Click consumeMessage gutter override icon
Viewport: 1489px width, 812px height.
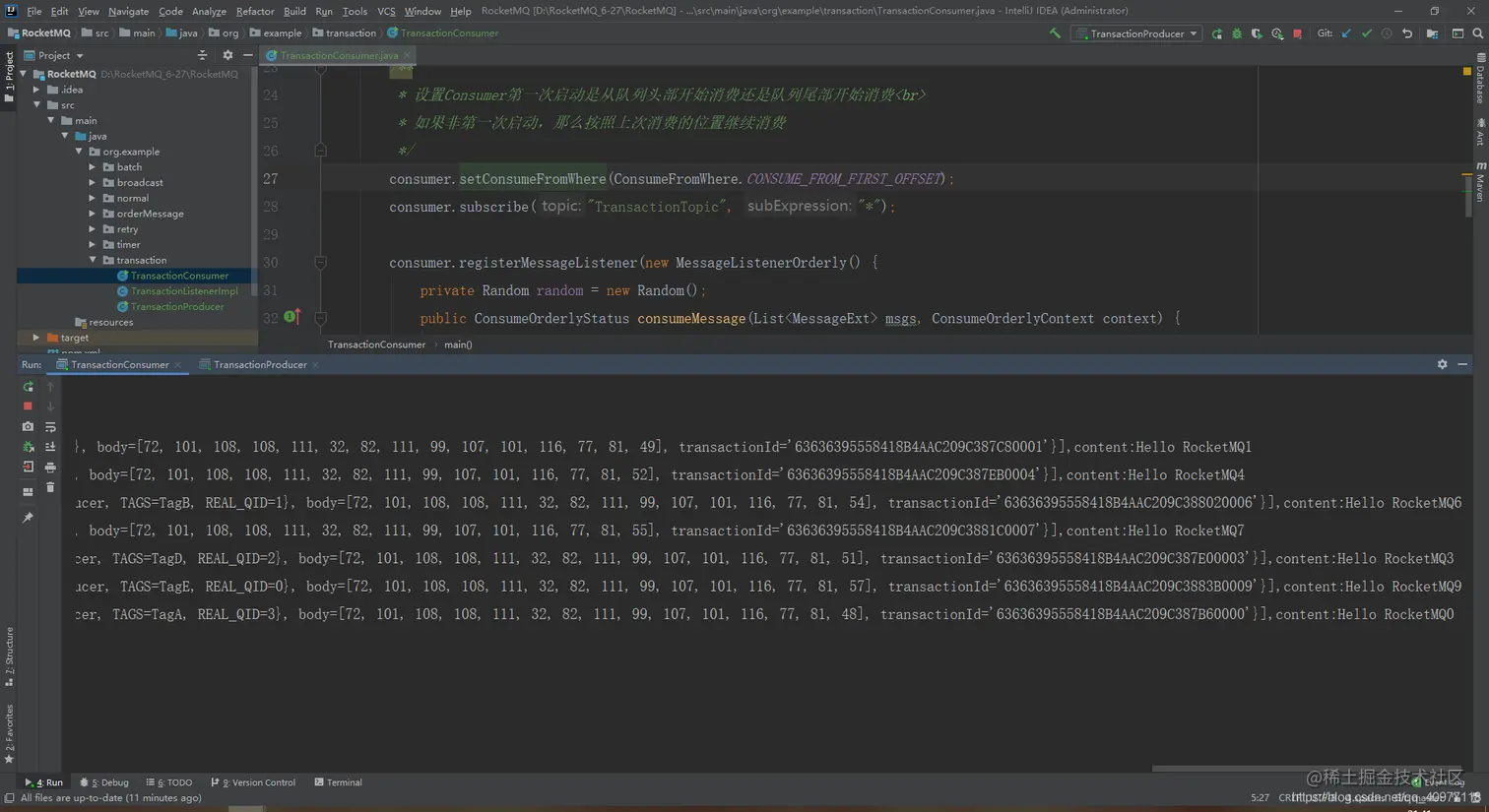[291, 317]
